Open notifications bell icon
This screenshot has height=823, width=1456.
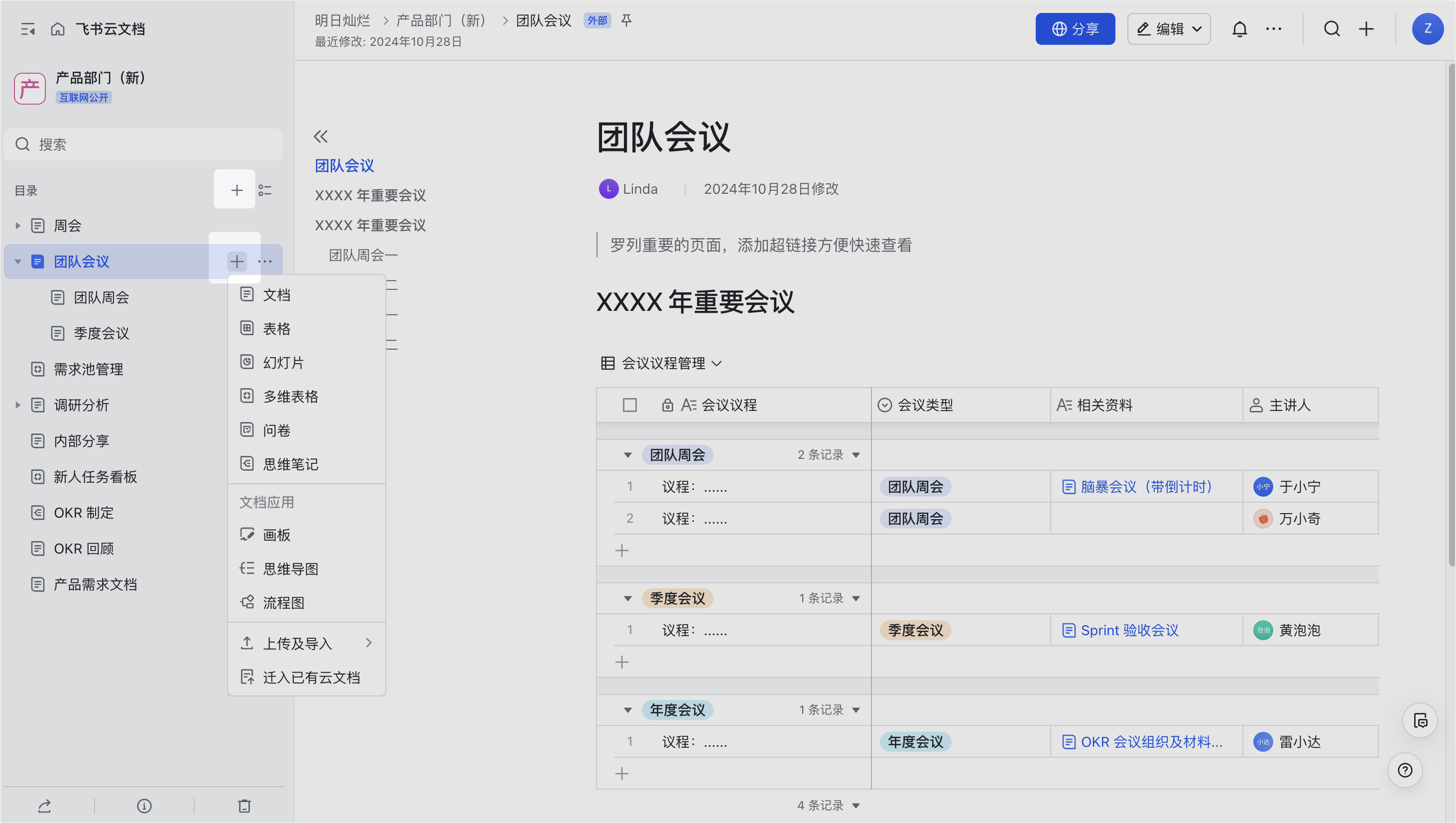click(1239, 29)
